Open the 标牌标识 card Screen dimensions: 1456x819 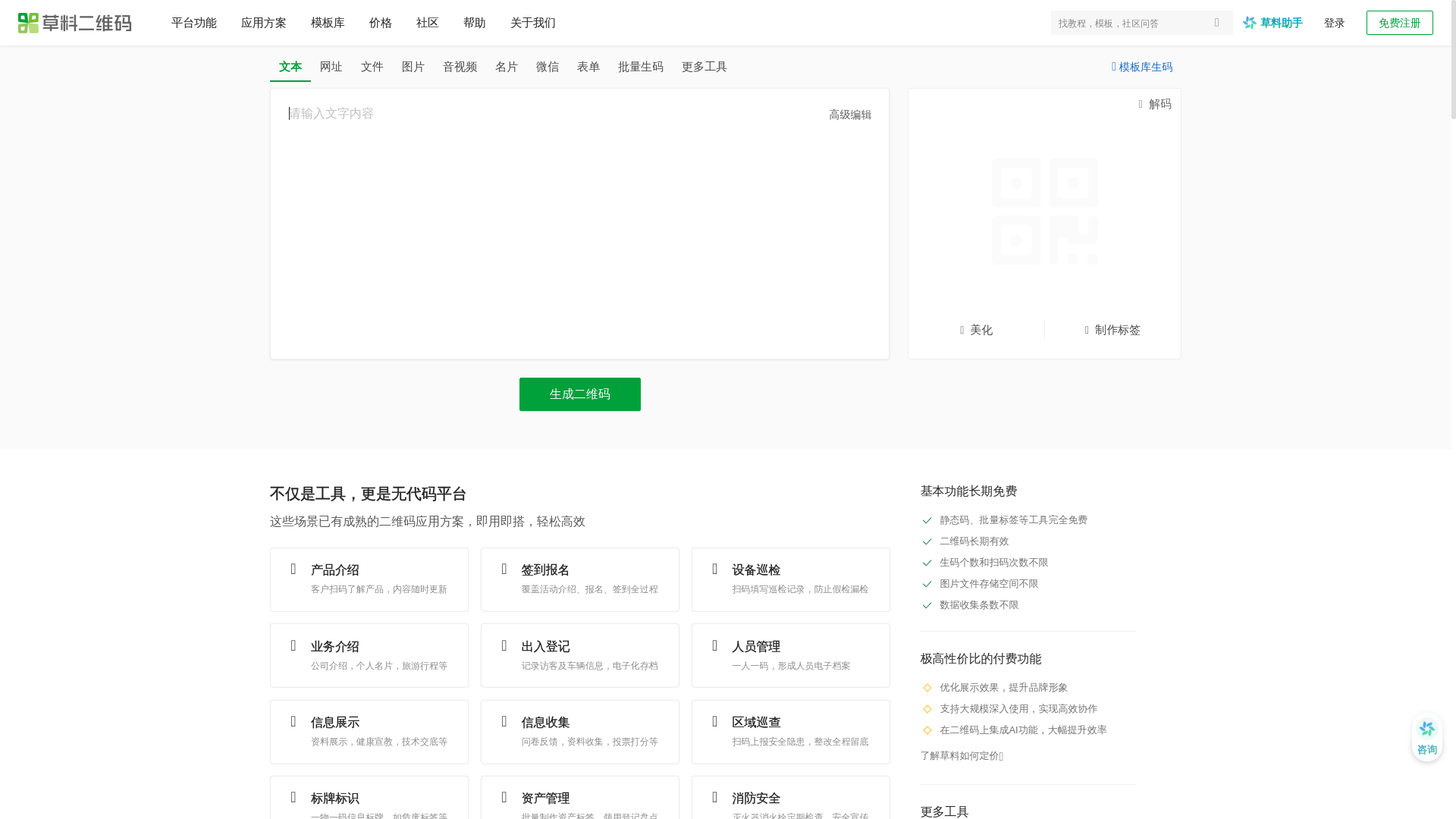369,798
